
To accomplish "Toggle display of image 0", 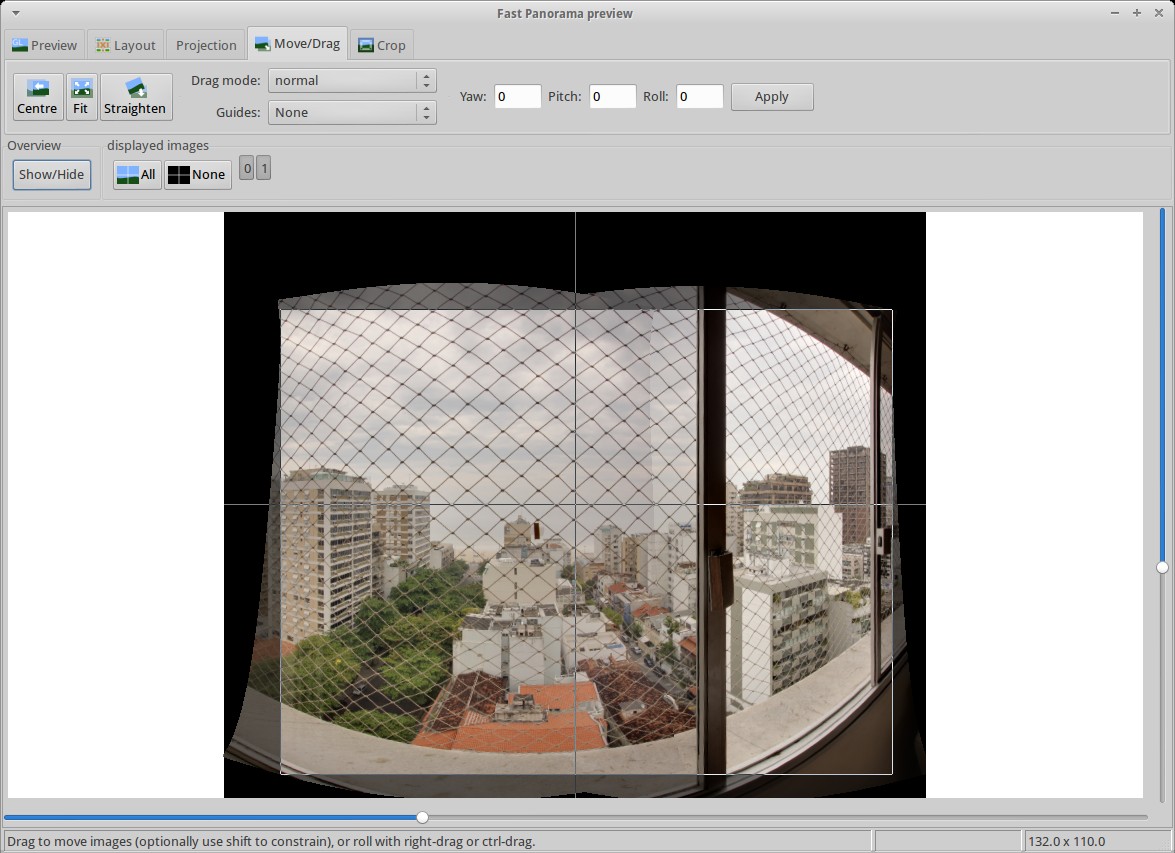I will 247,169.
